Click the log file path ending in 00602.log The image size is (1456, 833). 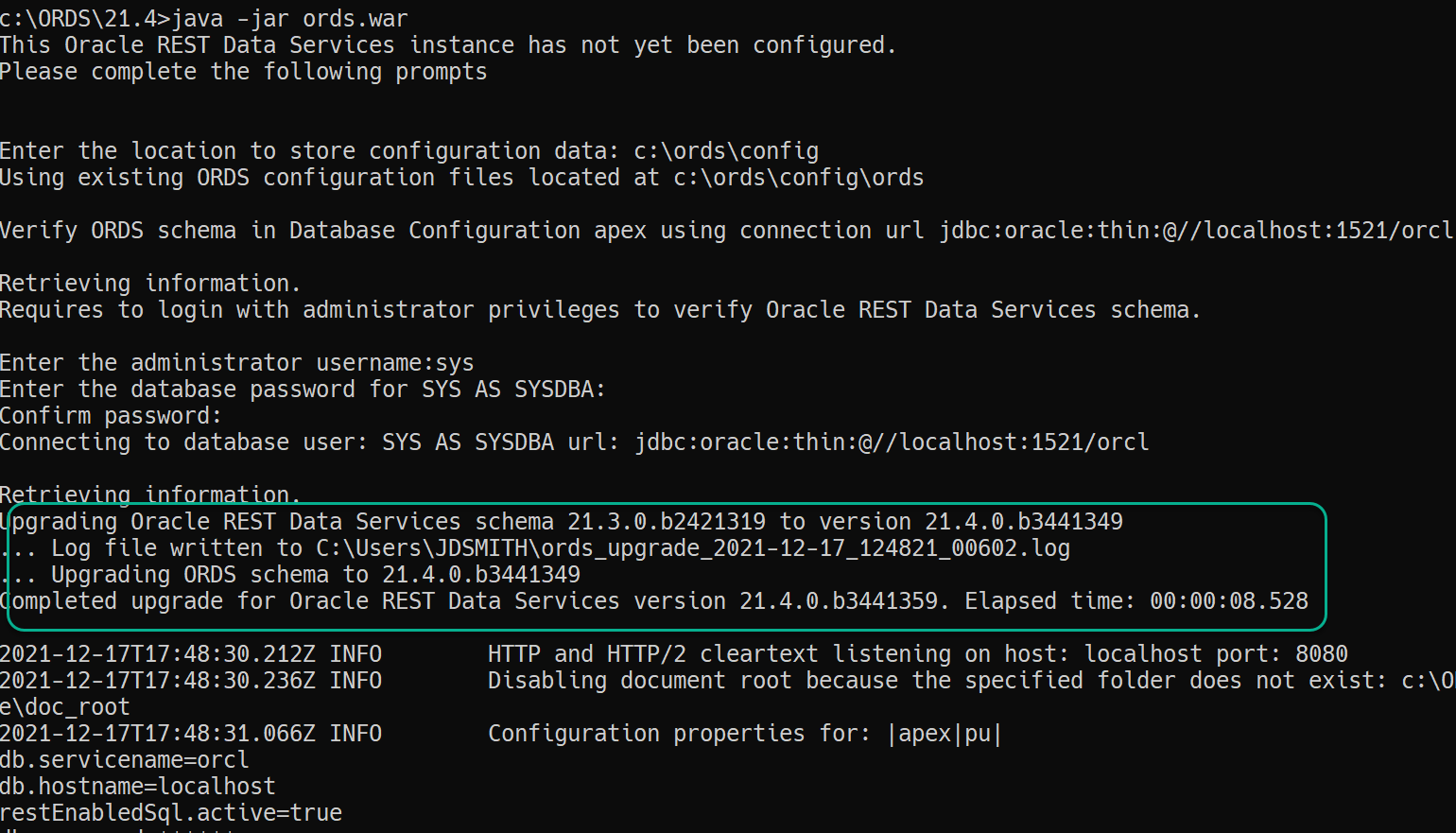pyautogui.click(x=692, y=548)
